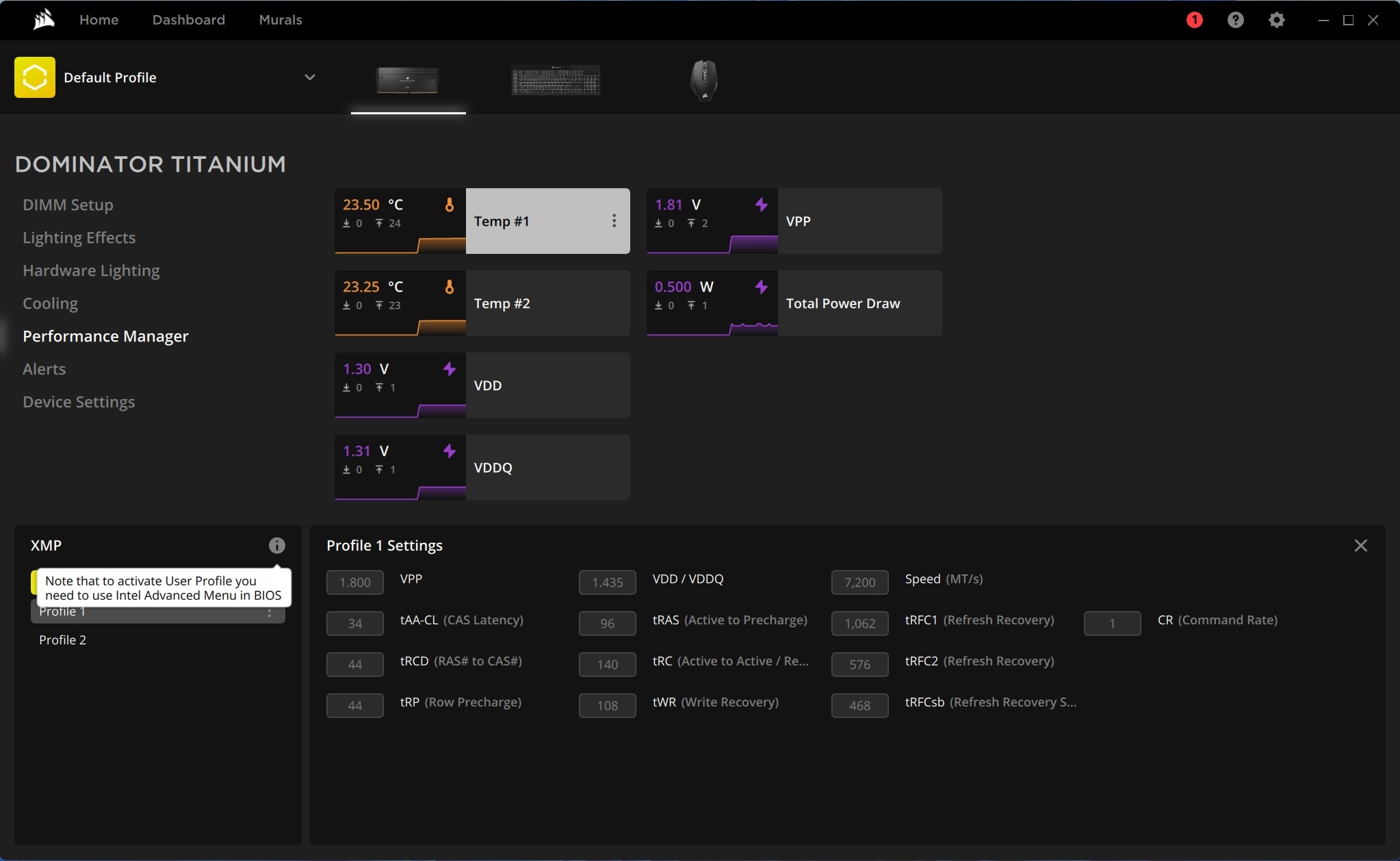Select the Total Power Draw card
Screen dimensions: 1400x861
coord(794,303)
